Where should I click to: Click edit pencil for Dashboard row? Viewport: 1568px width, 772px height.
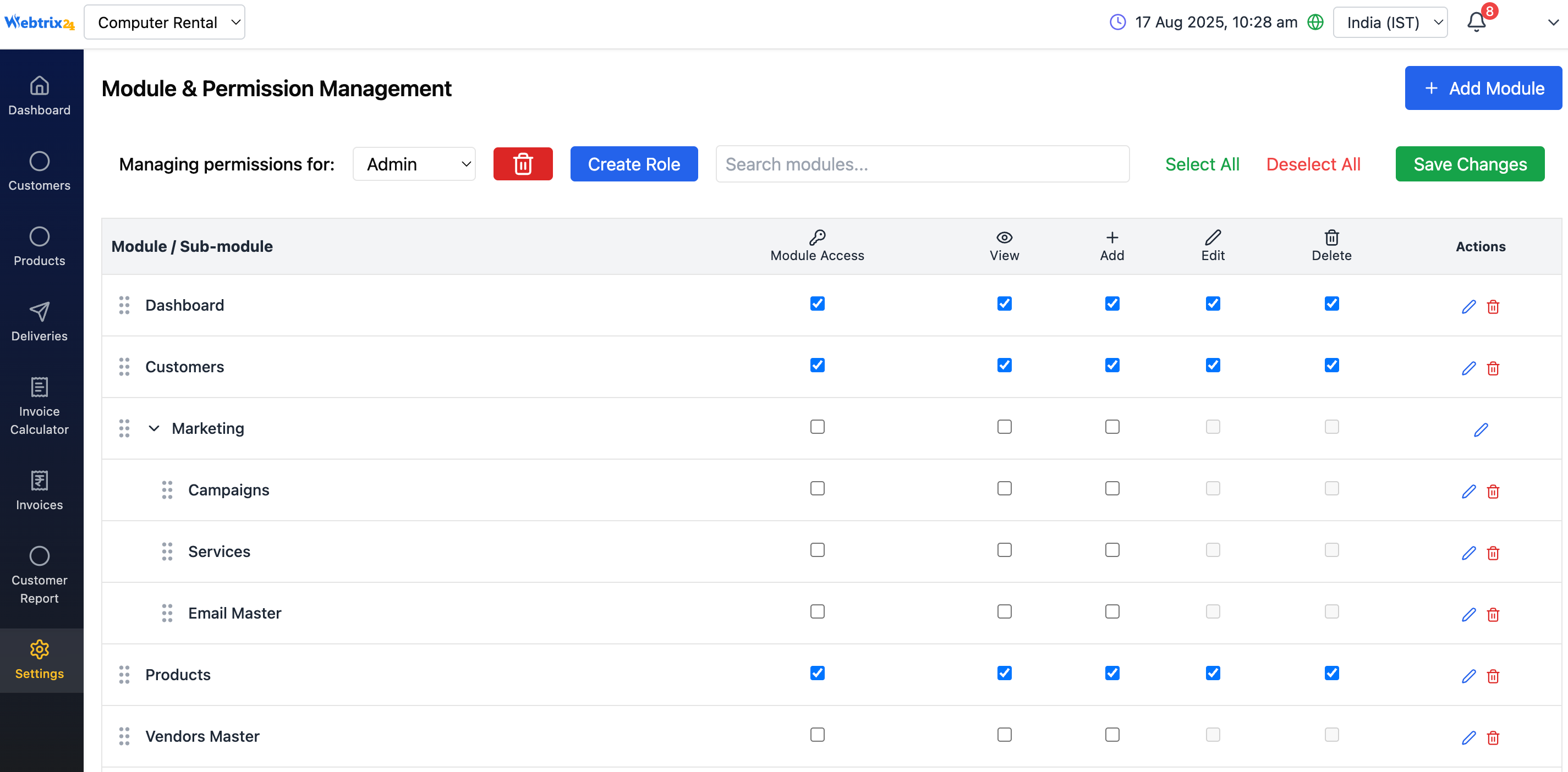1468,307
